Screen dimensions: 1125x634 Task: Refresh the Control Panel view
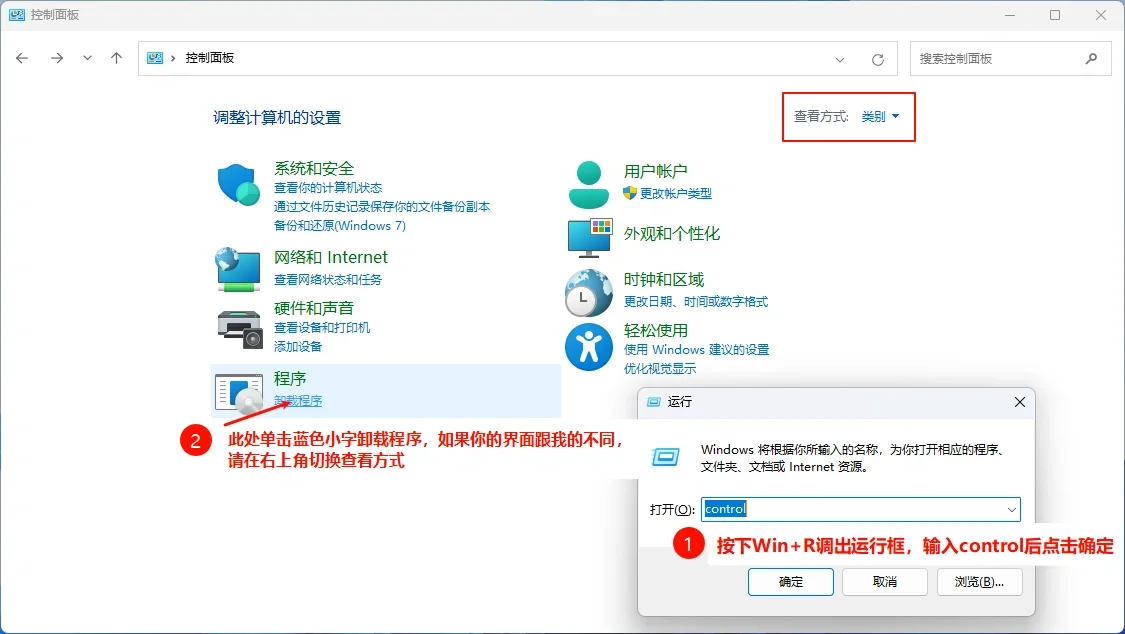click(x=878, y=58)
